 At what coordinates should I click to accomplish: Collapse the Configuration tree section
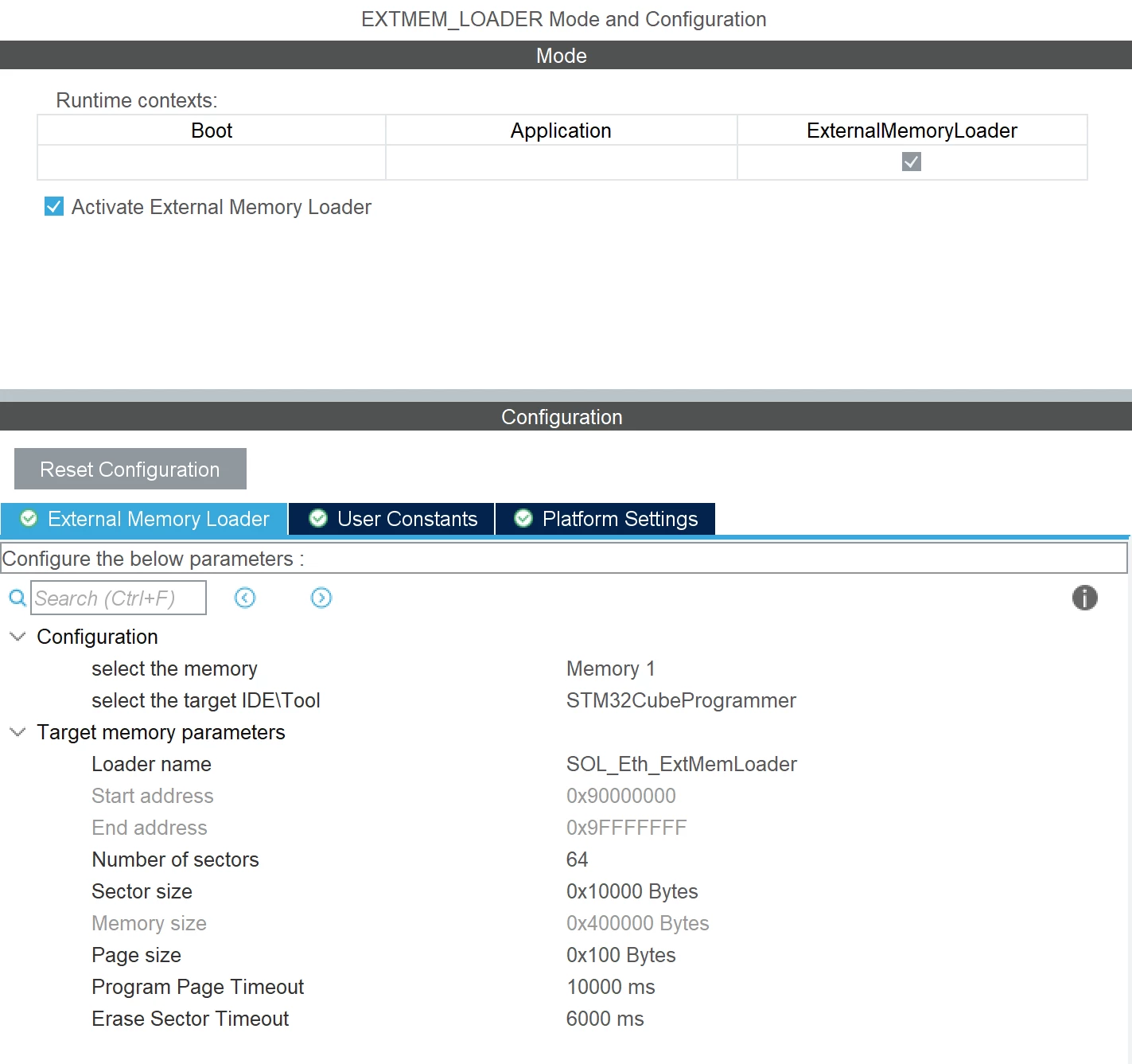point(18,637)
